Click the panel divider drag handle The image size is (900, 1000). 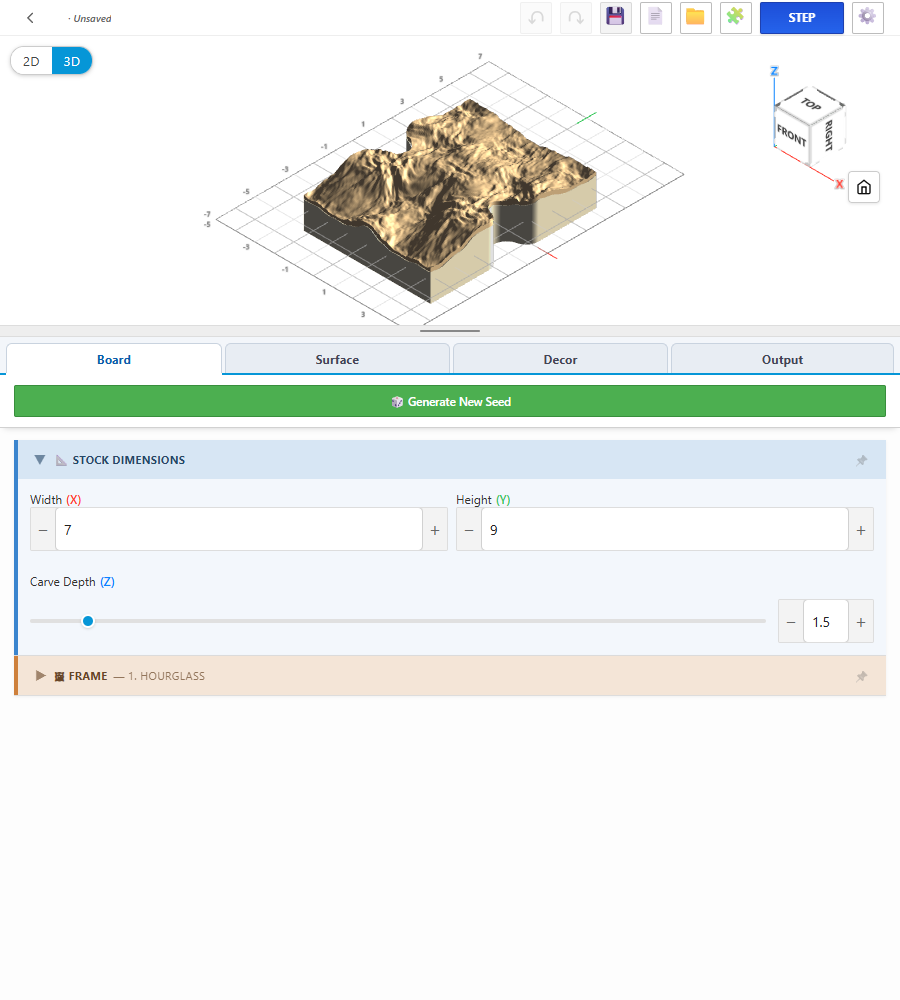pyautogui.click(x=450, y=331)
